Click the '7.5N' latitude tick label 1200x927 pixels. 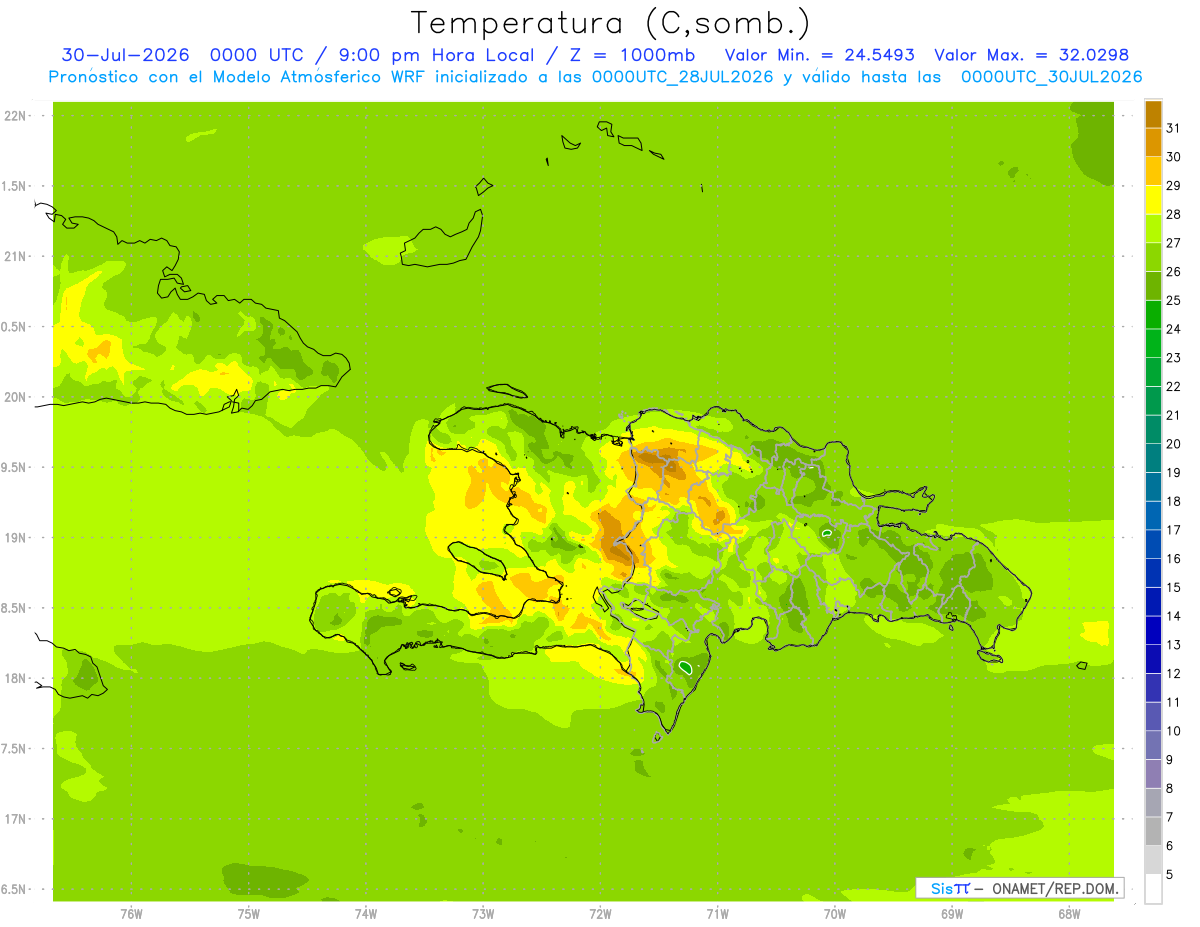(15, 749)
